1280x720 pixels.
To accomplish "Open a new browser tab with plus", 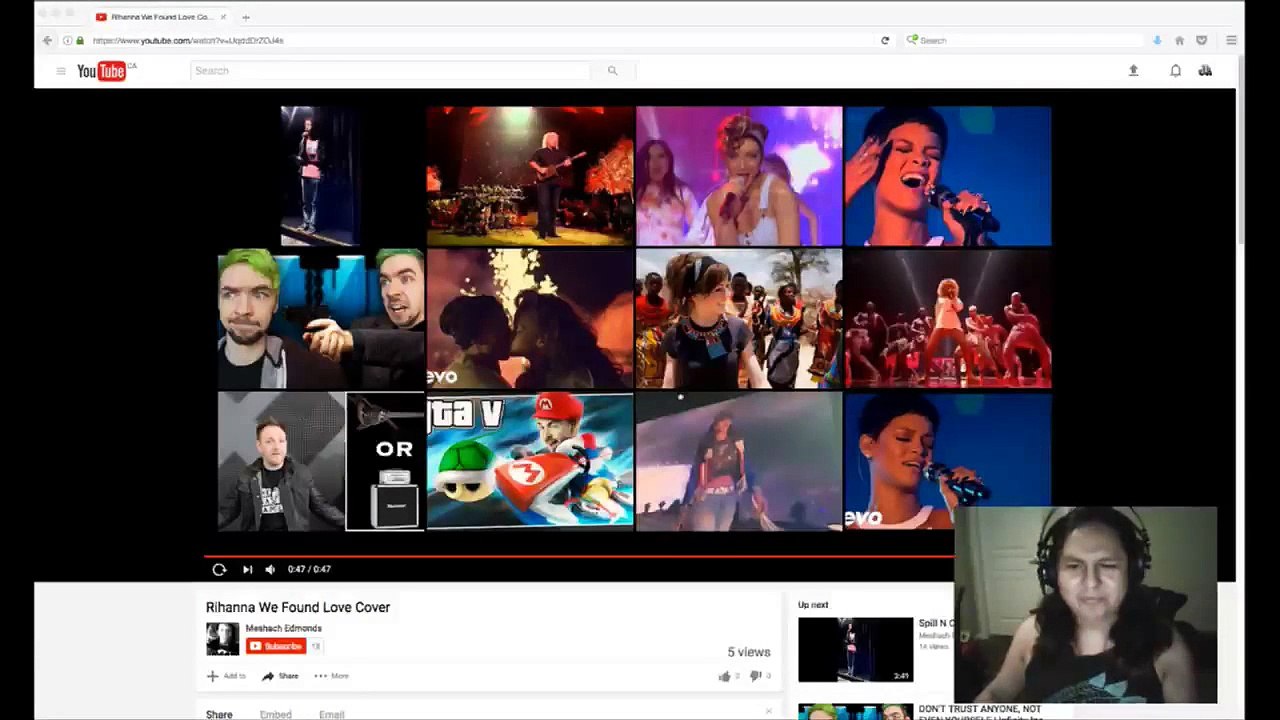I will click(246, 17).
